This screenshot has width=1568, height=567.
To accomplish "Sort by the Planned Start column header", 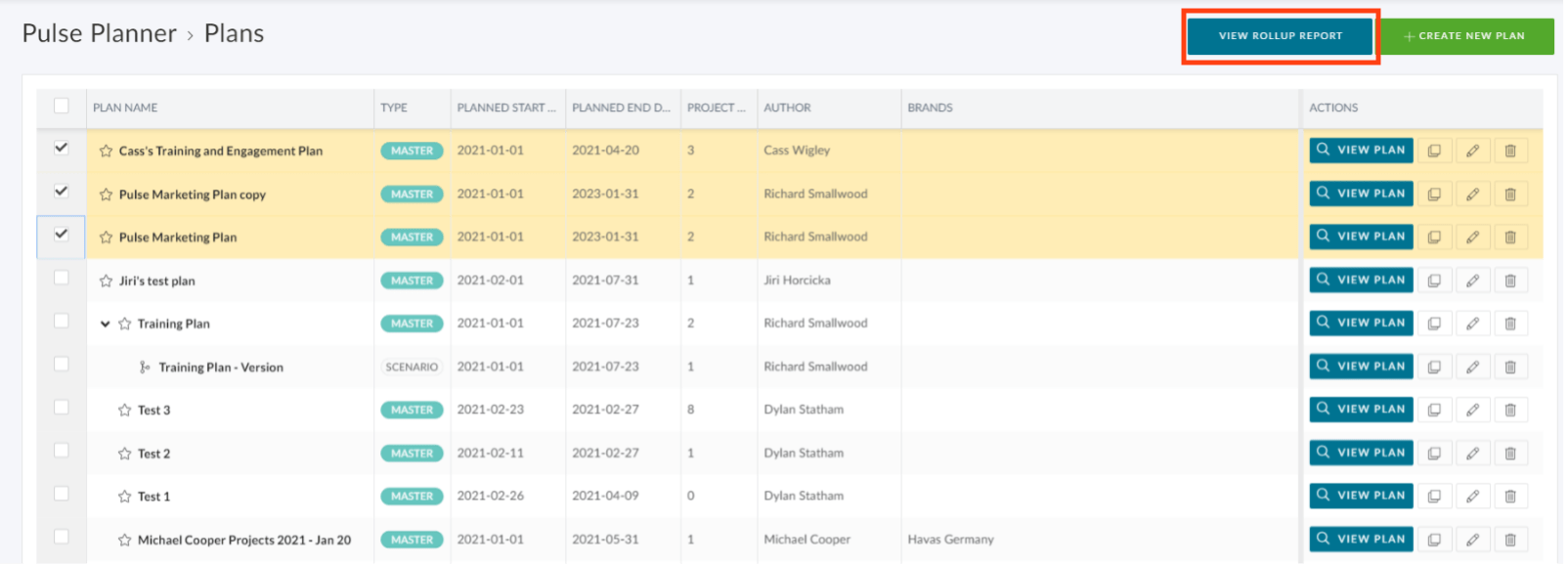I will 507,109.
